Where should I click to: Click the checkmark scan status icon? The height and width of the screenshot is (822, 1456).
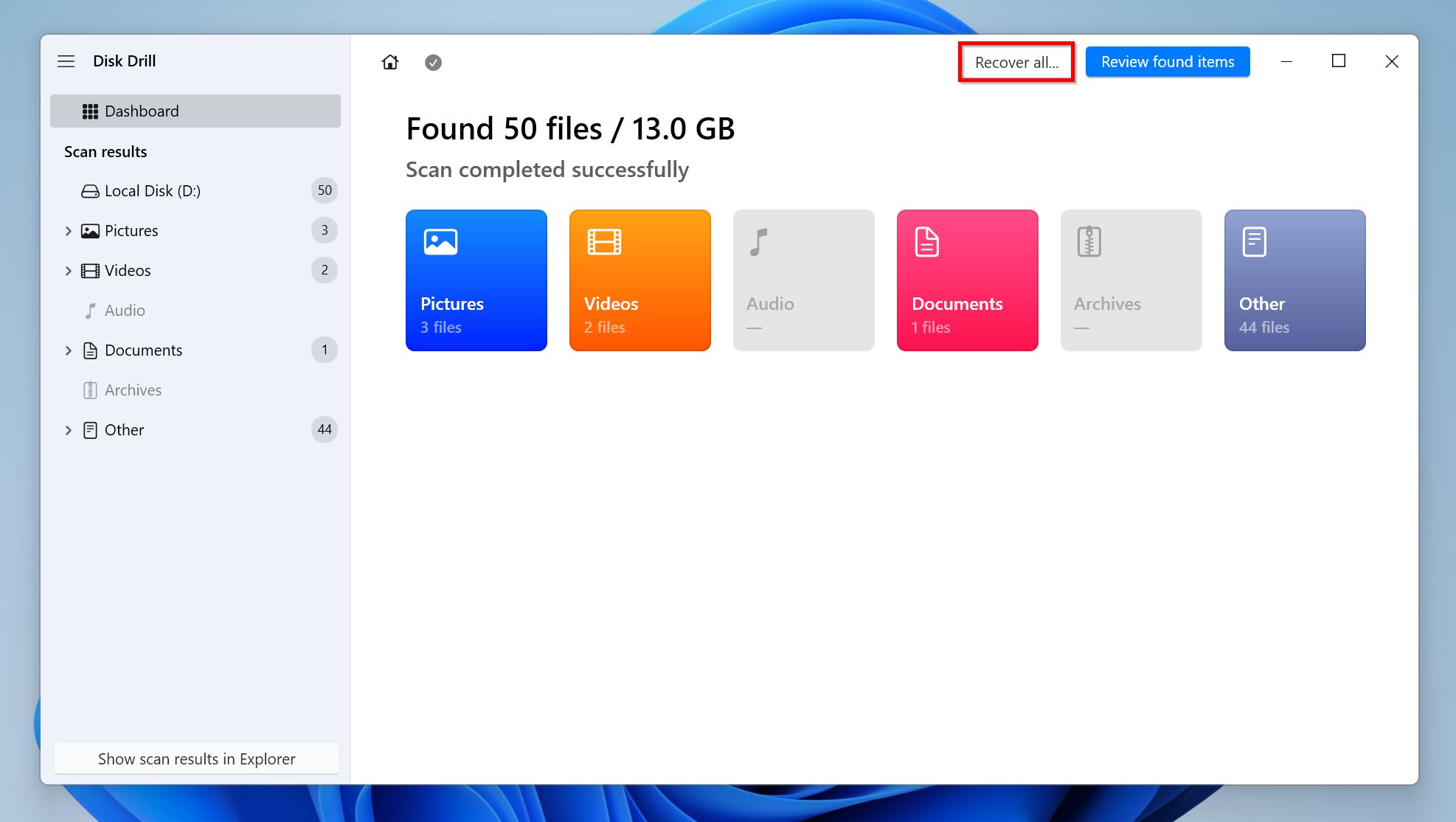point(433,63)
